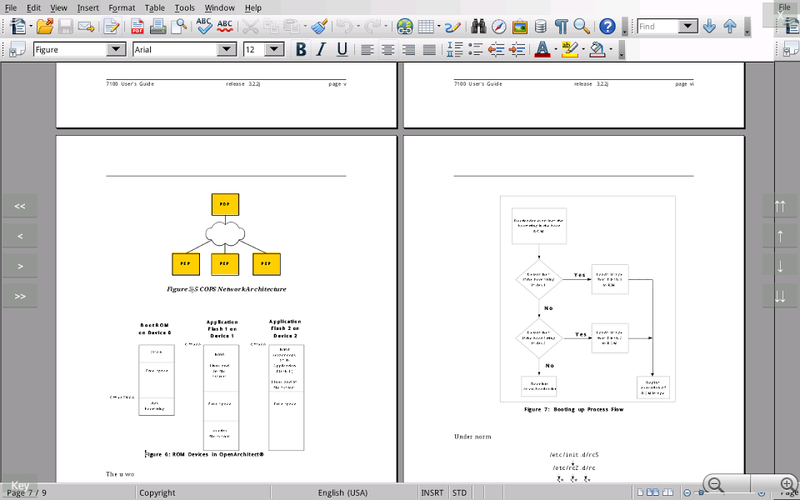The image size is (800, 500).
Task: Run Spelling and Grammar check
Action: 204,26
